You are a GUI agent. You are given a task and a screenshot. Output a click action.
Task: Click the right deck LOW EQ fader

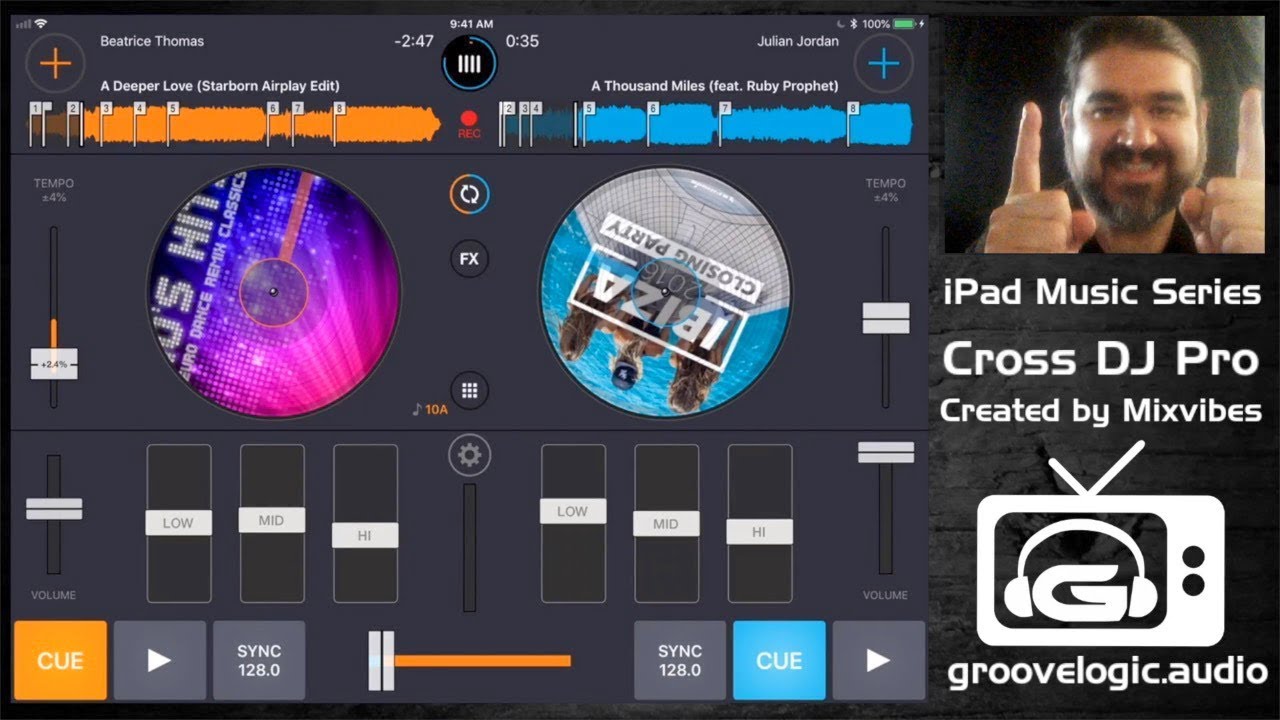tap(572, 511)
